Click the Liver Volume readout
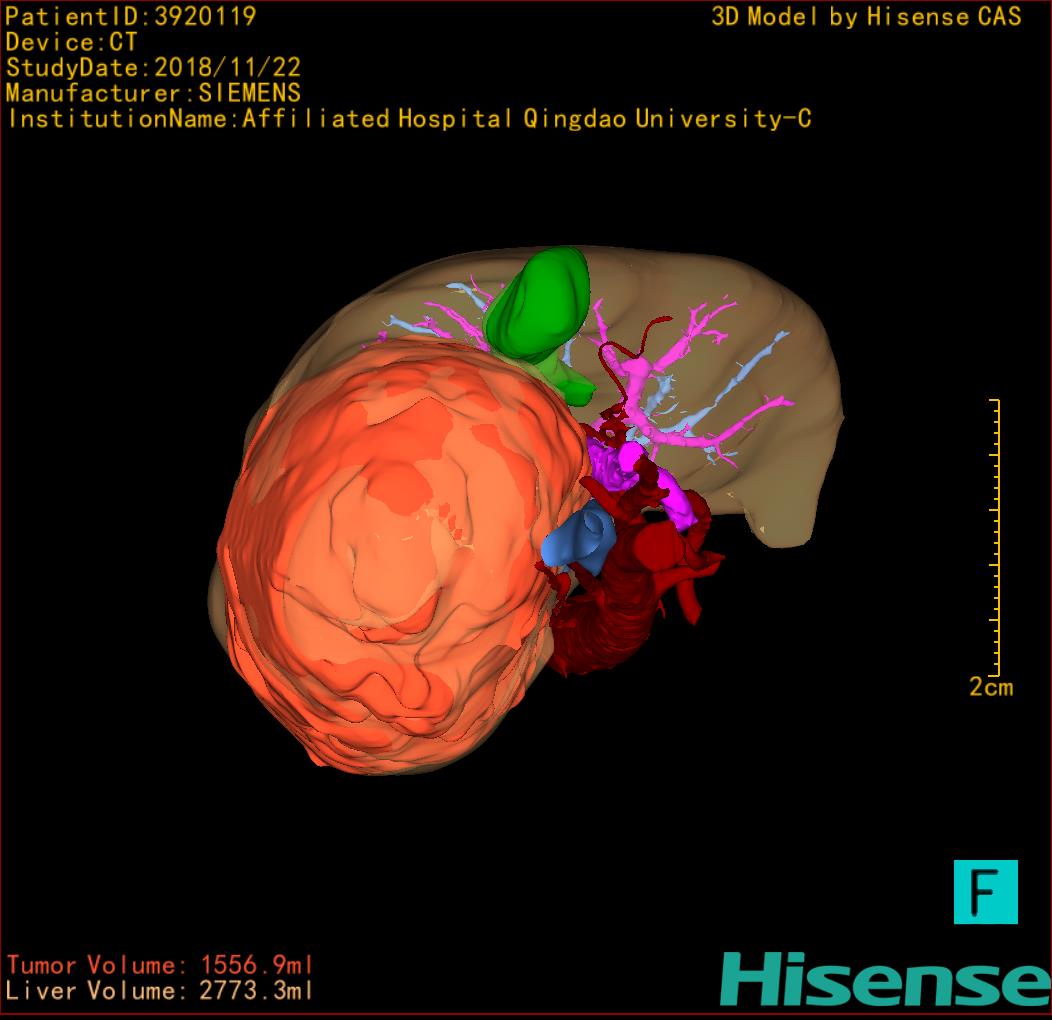 160,991
